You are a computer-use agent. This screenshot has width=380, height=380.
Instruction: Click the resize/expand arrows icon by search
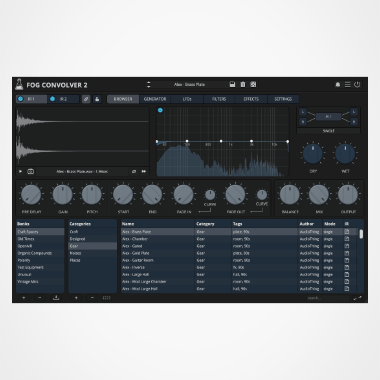[358, 298]
